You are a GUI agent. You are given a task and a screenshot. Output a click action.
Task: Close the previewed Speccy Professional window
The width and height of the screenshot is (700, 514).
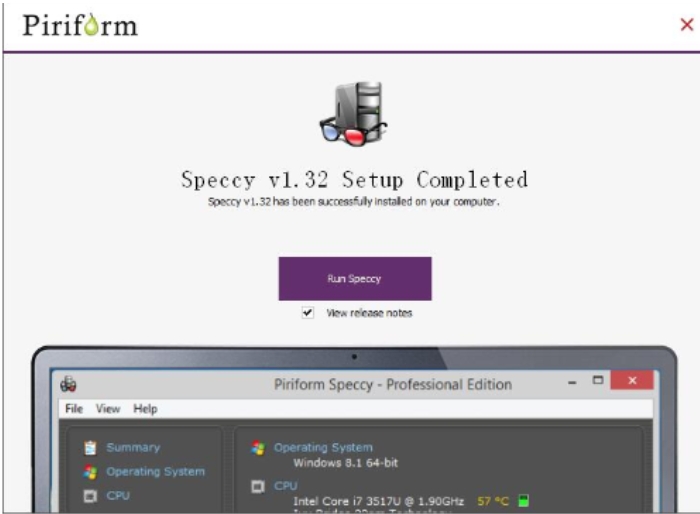(x=632, y=380)
